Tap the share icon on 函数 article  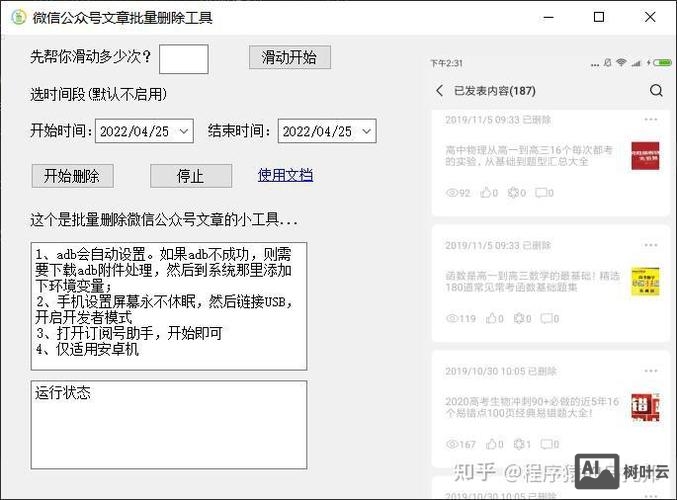pyautogui.click(x=519, y=318)
